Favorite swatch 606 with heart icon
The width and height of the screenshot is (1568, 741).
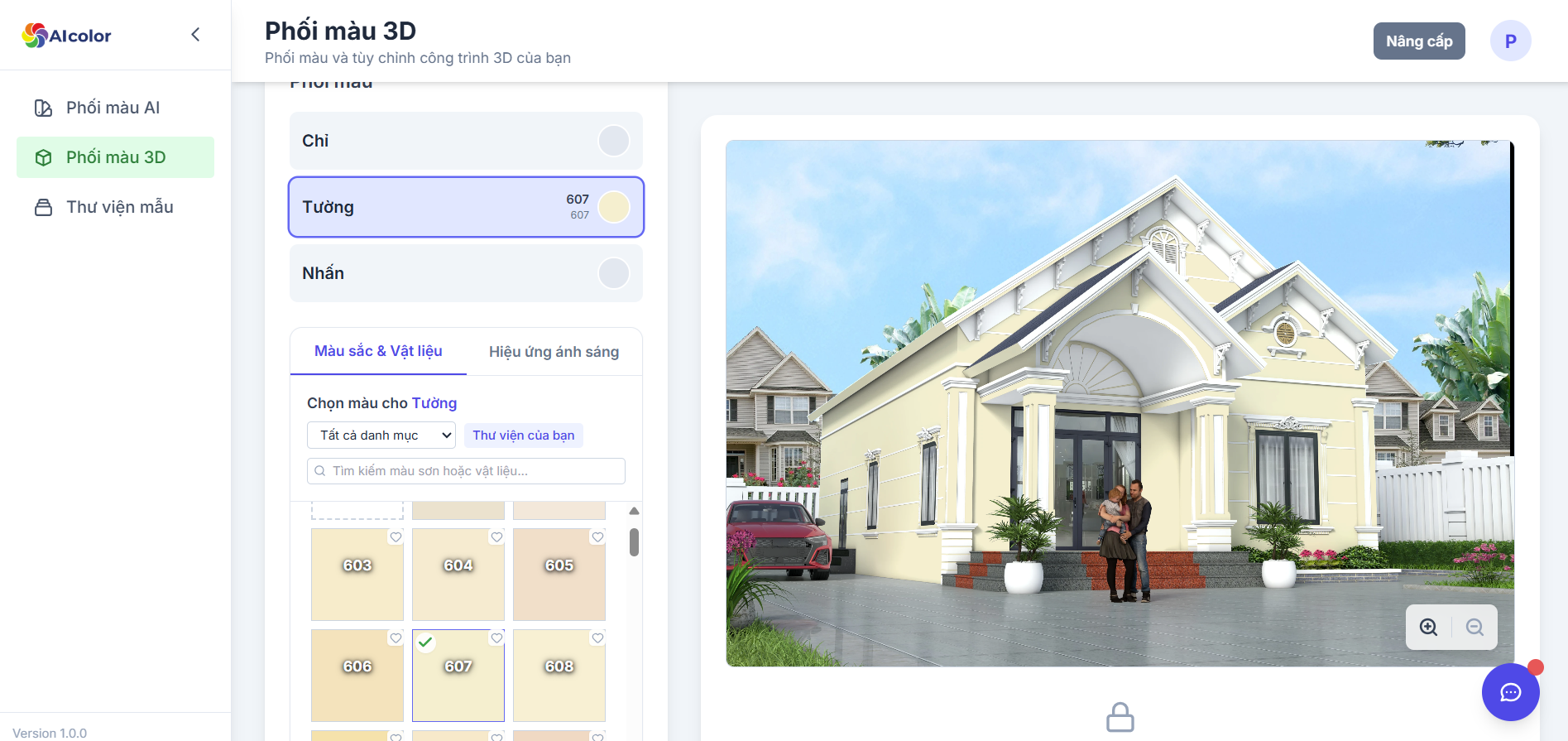pyautogui.click(x=396, y=638)
